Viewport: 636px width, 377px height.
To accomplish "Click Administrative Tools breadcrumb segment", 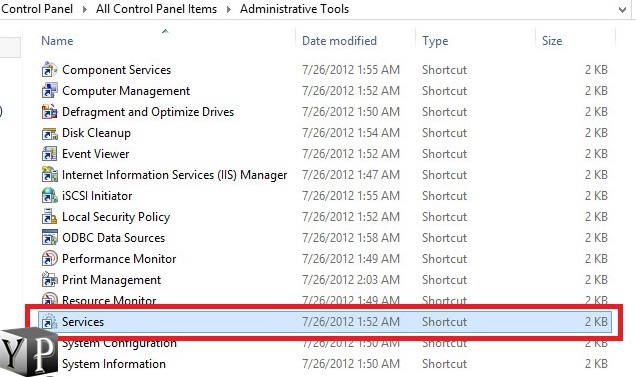I will click(x=294, y=9).
